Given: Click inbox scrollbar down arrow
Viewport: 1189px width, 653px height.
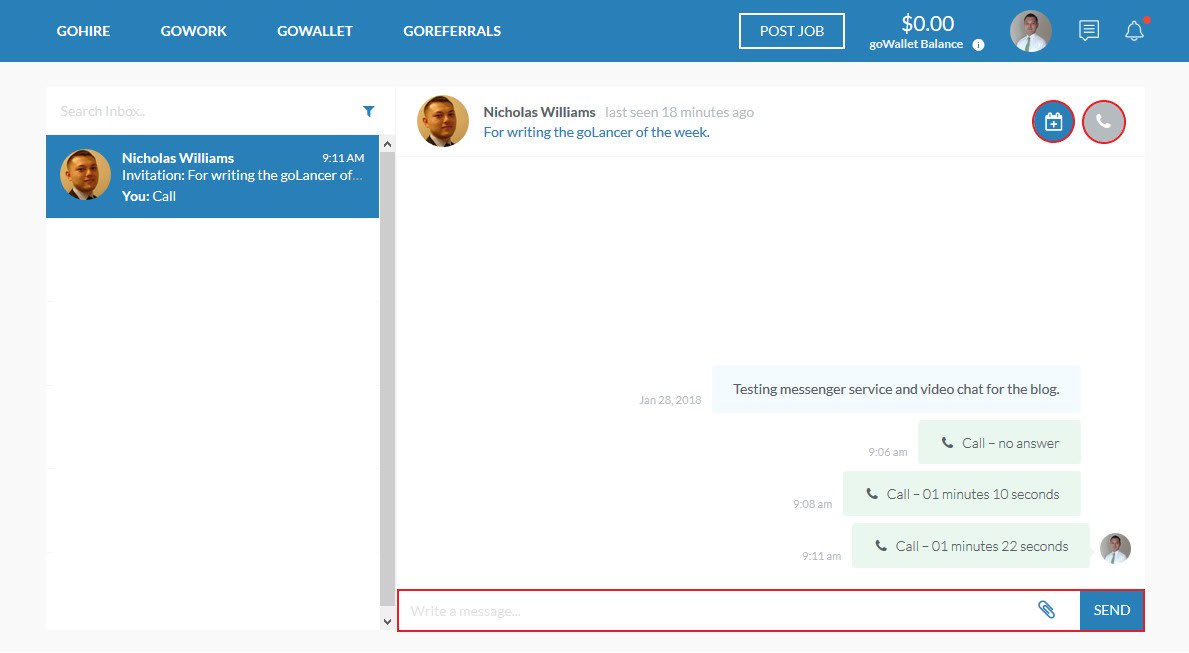Looking at the screenshot, I should point(387,622).
